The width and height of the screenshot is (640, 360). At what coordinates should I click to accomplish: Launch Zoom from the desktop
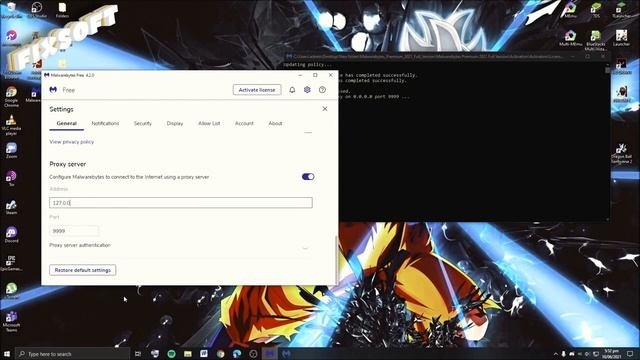coord(11,150)
